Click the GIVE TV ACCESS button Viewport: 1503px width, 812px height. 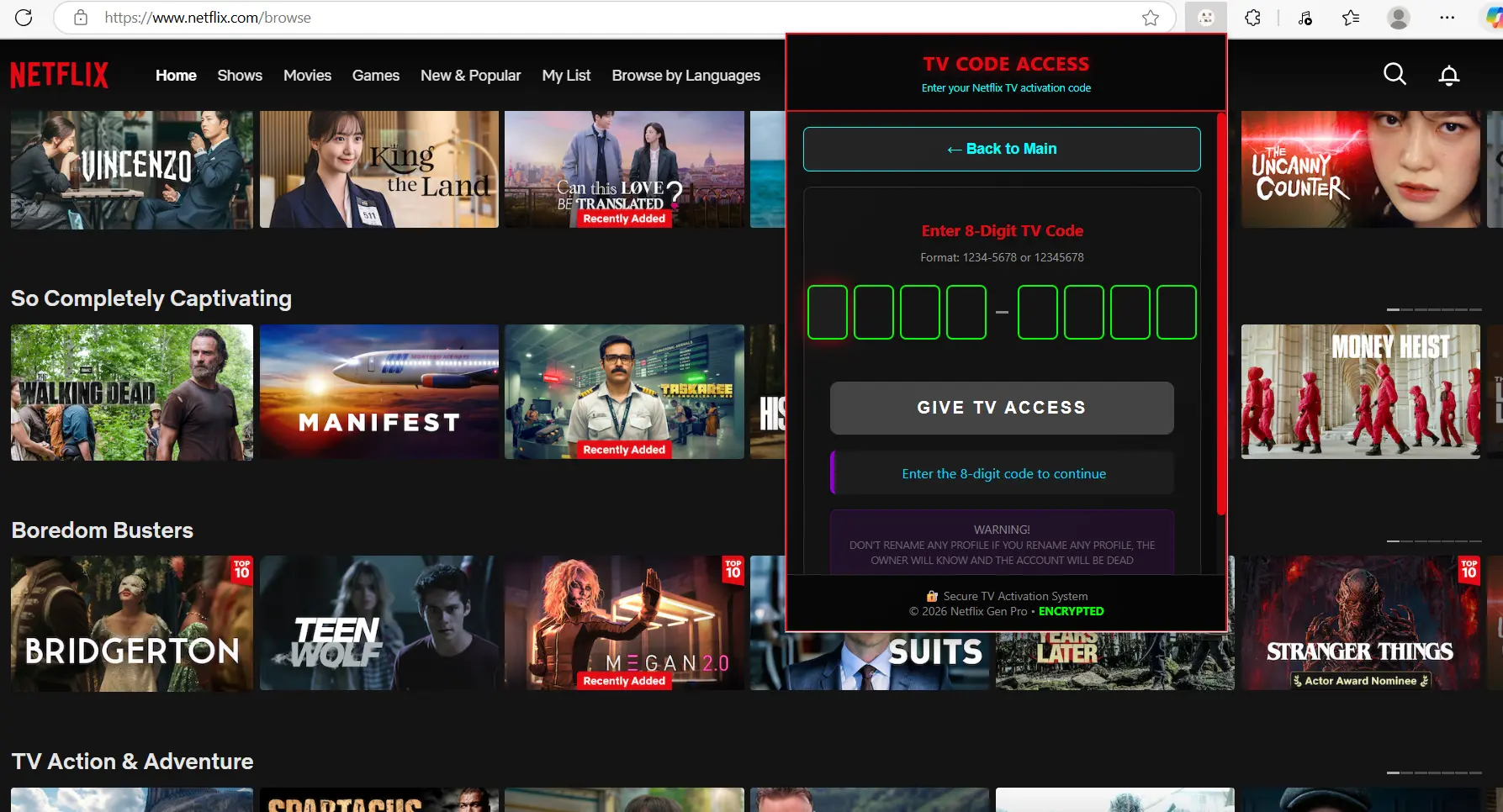(1002, 408)
